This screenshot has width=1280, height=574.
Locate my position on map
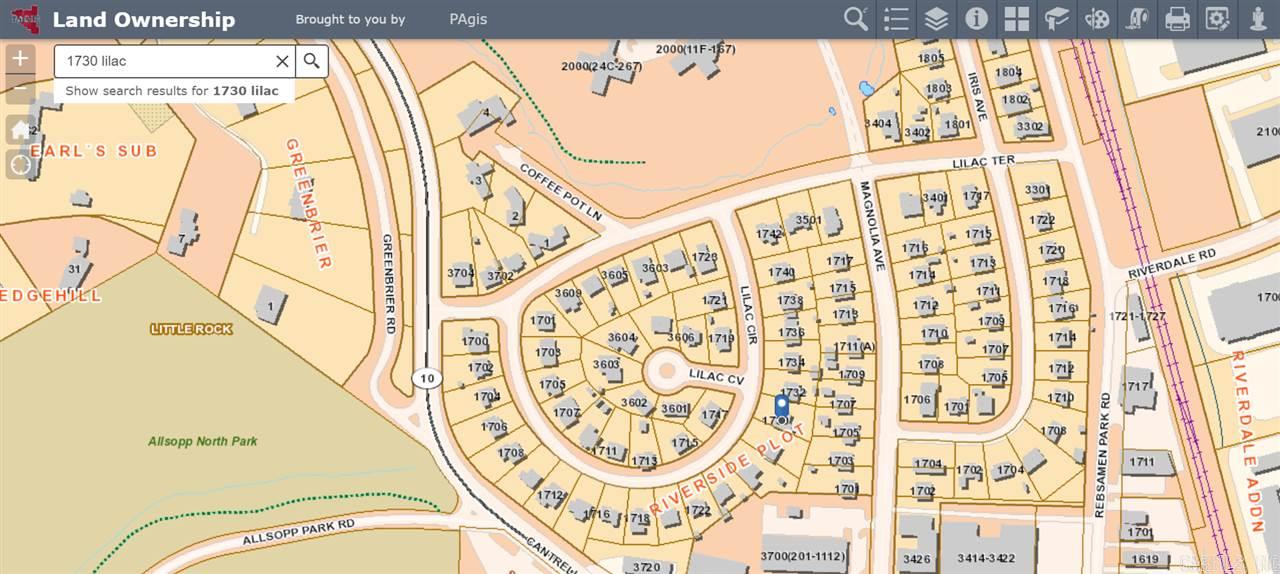click(x=20, y=164)
